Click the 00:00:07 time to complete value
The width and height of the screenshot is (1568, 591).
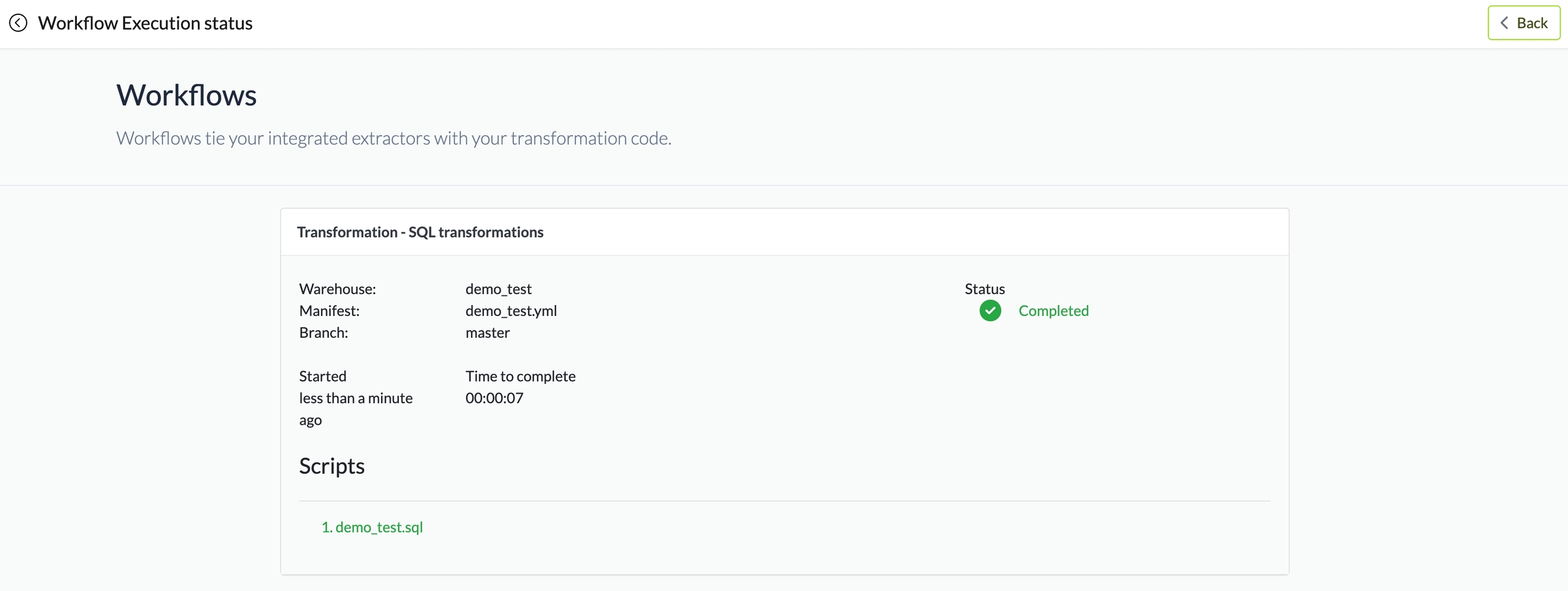pos(494,398)
